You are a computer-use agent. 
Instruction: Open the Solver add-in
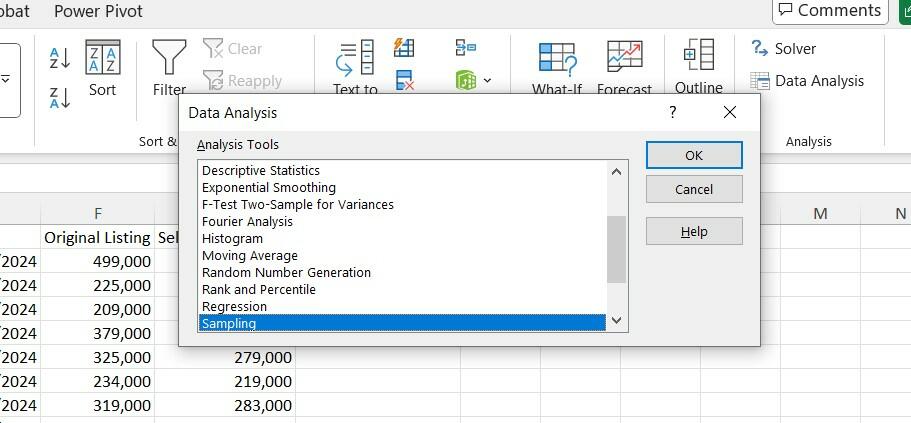(x=784, y=48)
